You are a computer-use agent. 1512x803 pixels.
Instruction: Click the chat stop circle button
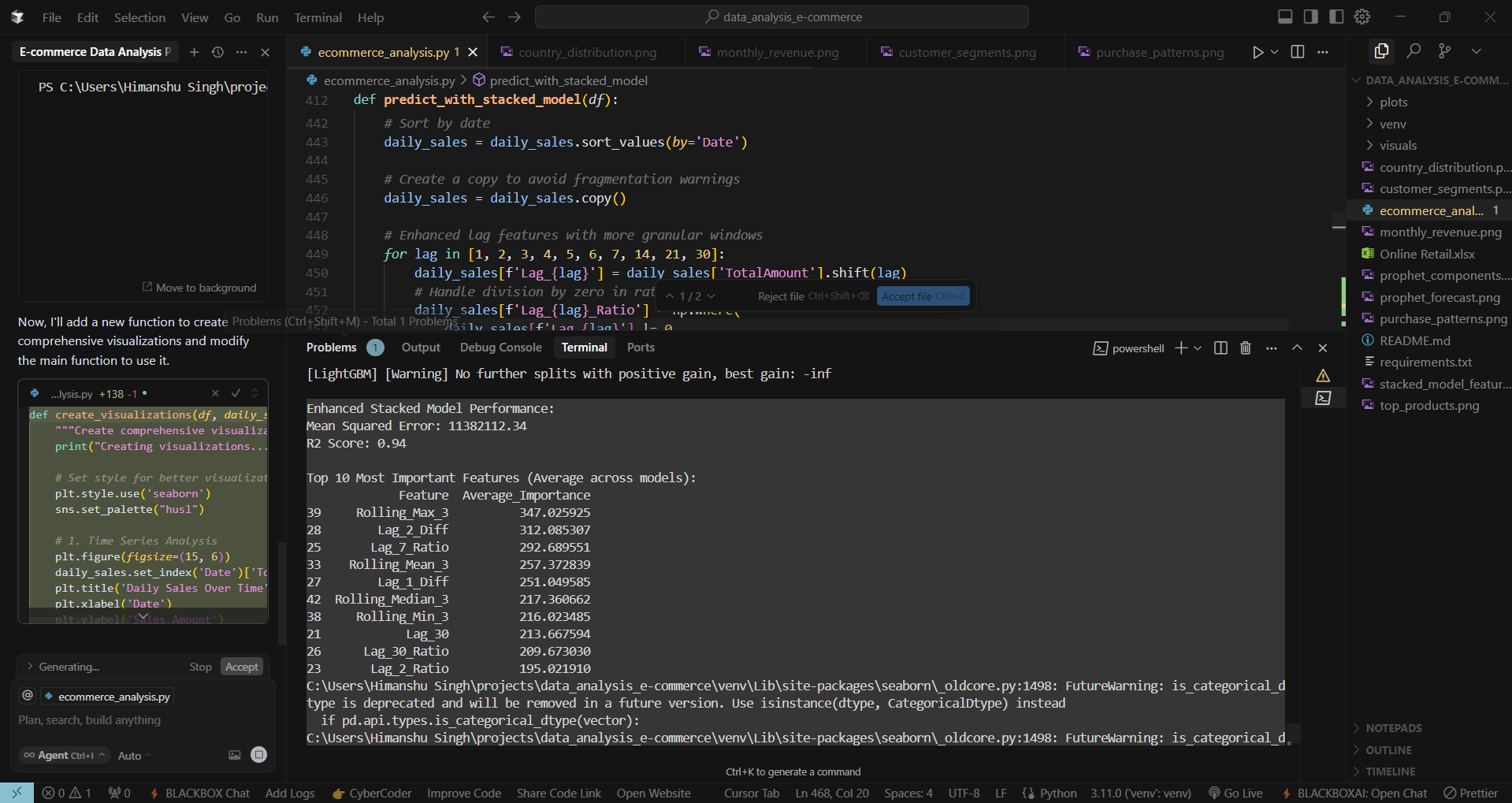pos(258,755)
